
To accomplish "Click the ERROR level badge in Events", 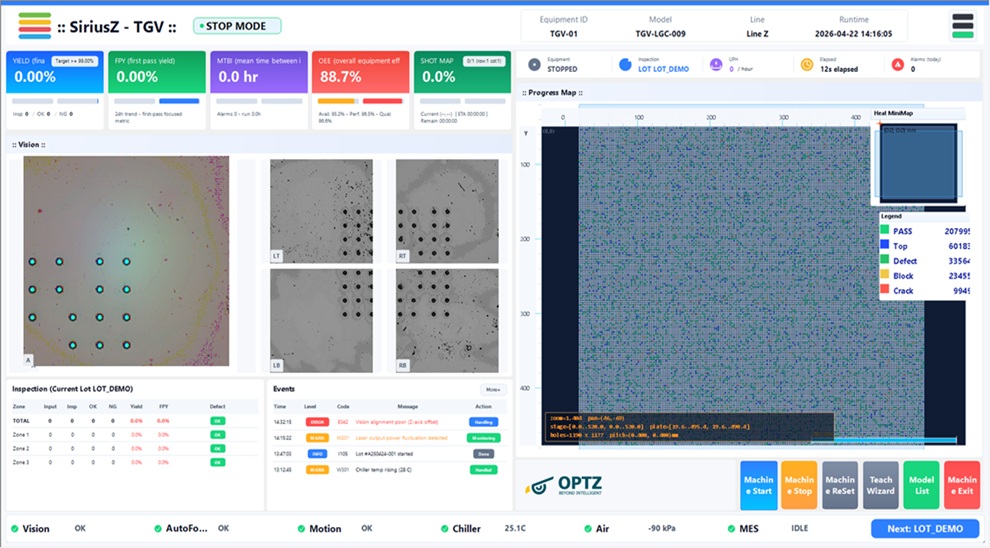I will [x=317, y=422].
